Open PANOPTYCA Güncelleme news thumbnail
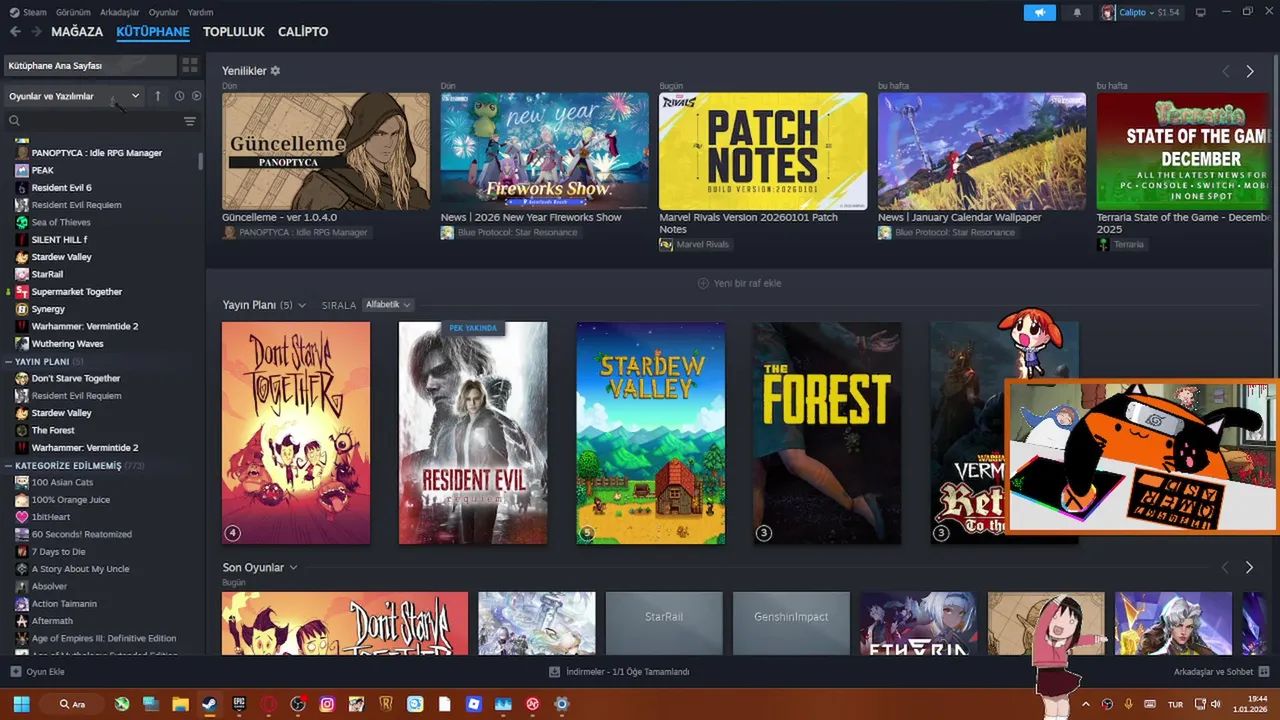Screen dimensions: 1280x720 (x=326, y=151)
